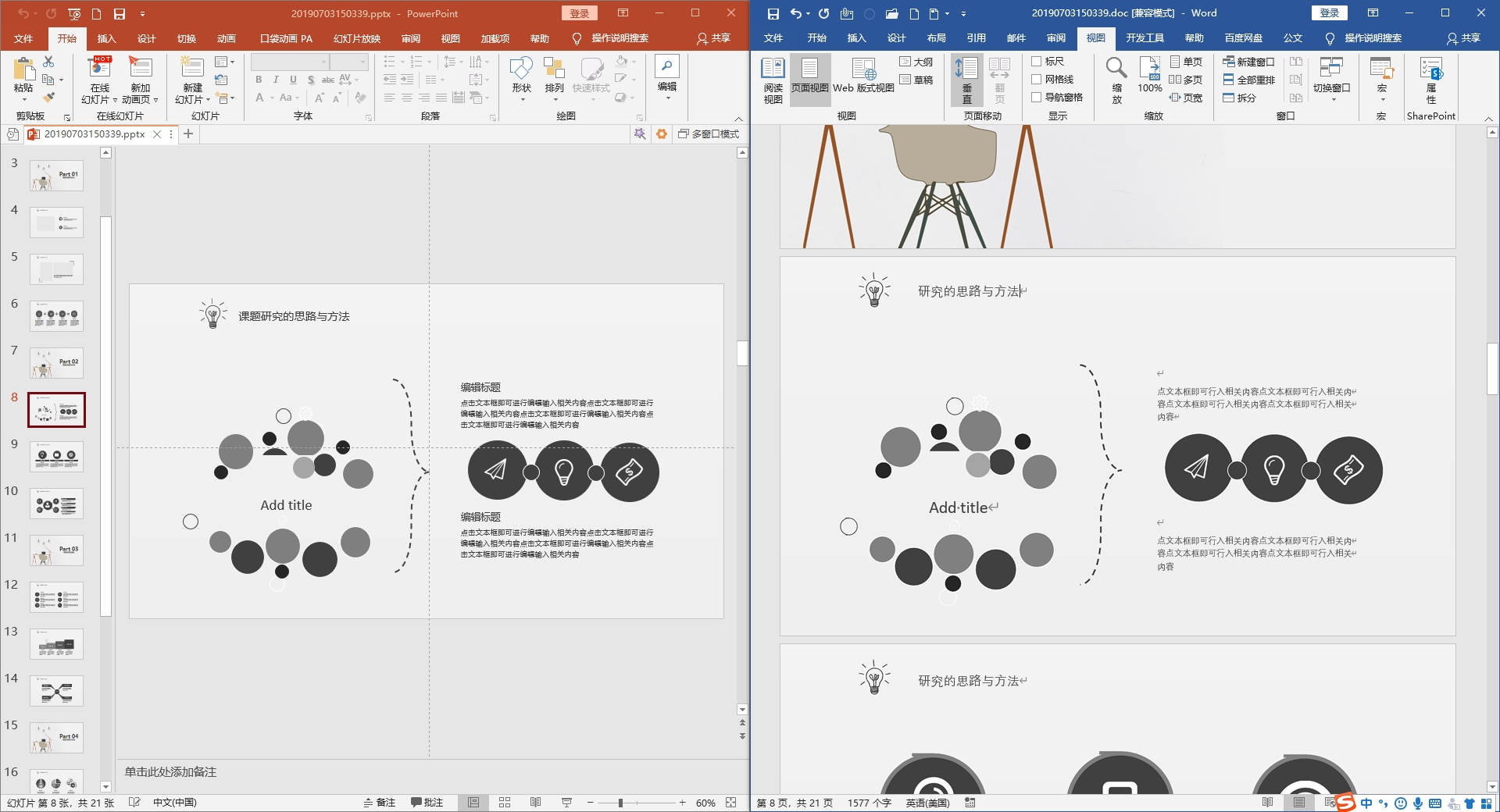Viewport: 1500px width, 812px height.
Task: Click the PowerPoint zoom slider handle
Action: click(x=620, y=803)
